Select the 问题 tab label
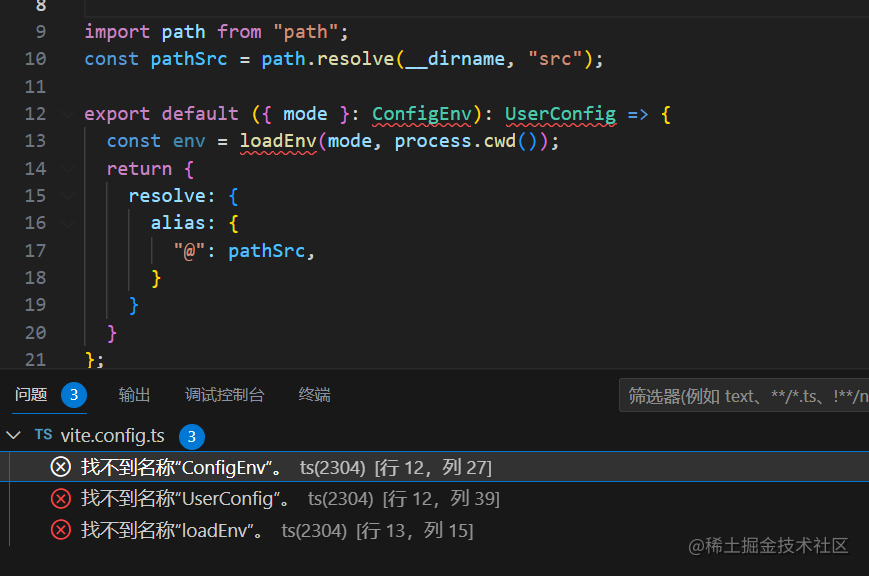869x576 pixels. 31,395
